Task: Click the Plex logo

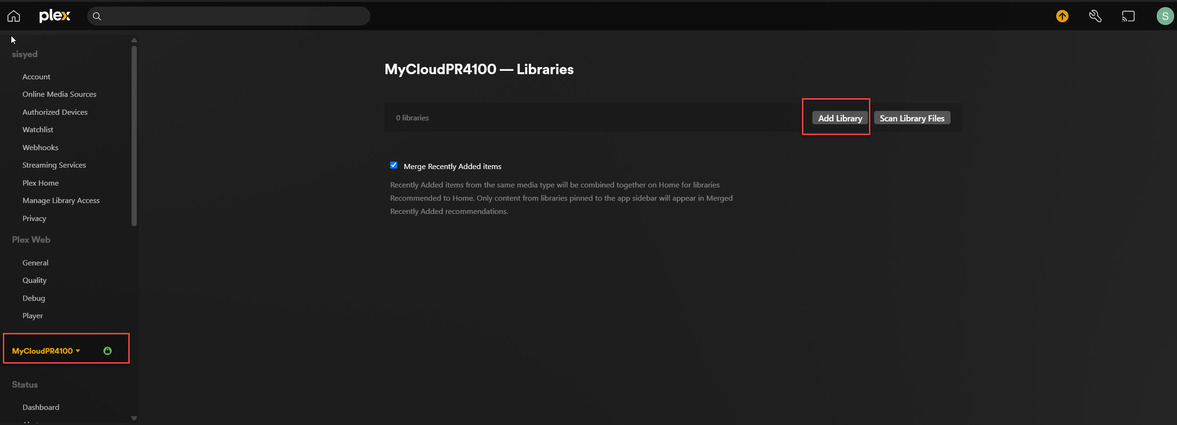Action: 55,16
